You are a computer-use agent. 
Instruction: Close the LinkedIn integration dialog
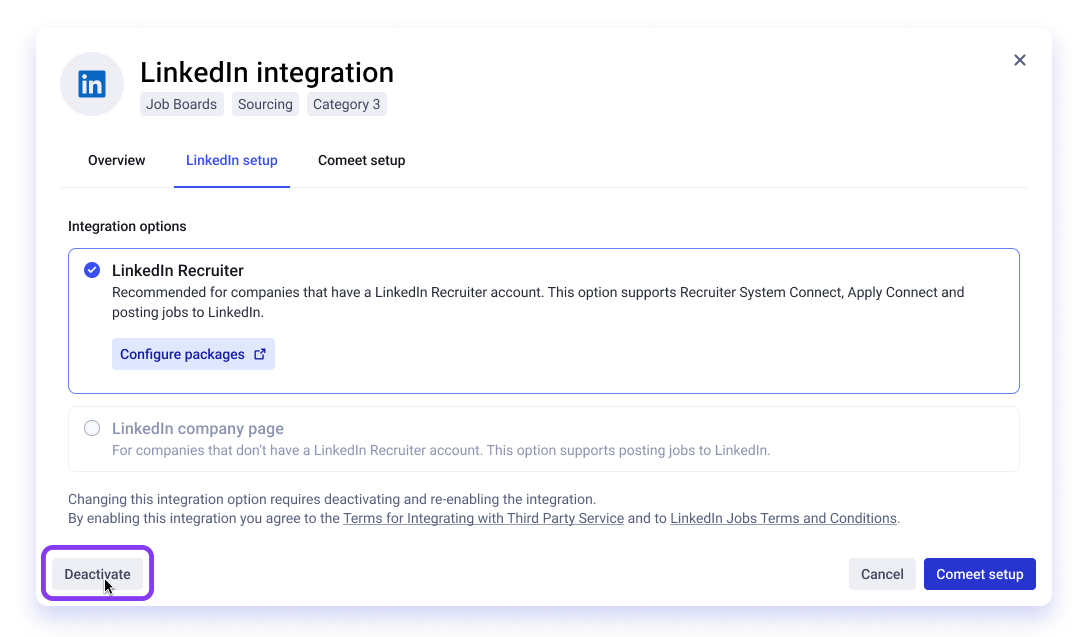tap(1020, 60)
